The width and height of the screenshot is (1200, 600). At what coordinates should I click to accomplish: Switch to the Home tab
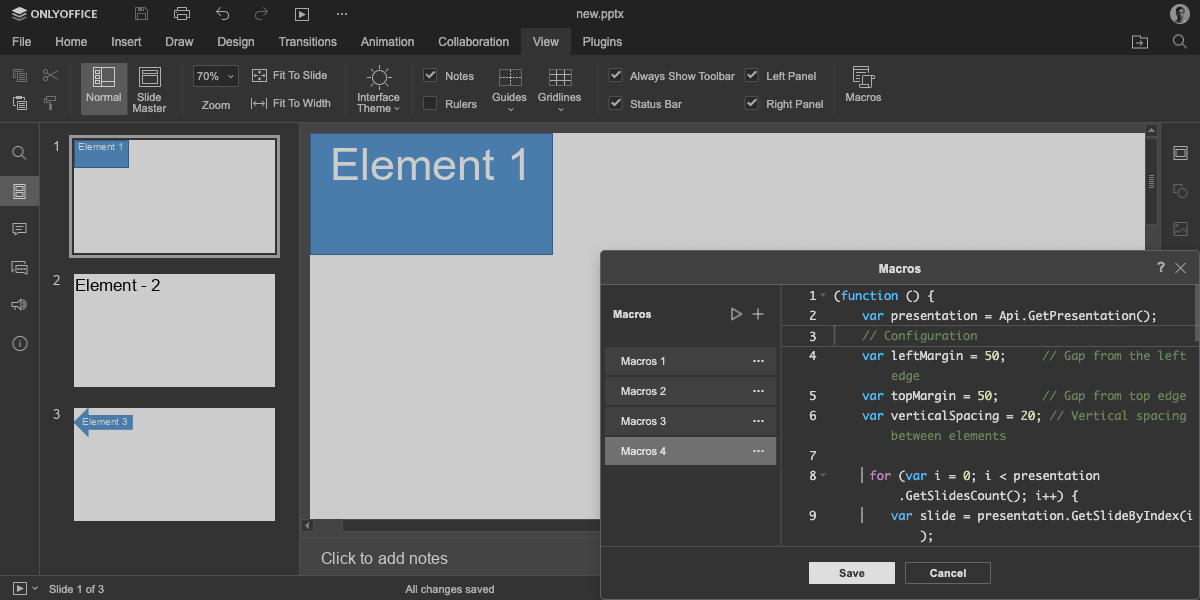click(71, 42)
